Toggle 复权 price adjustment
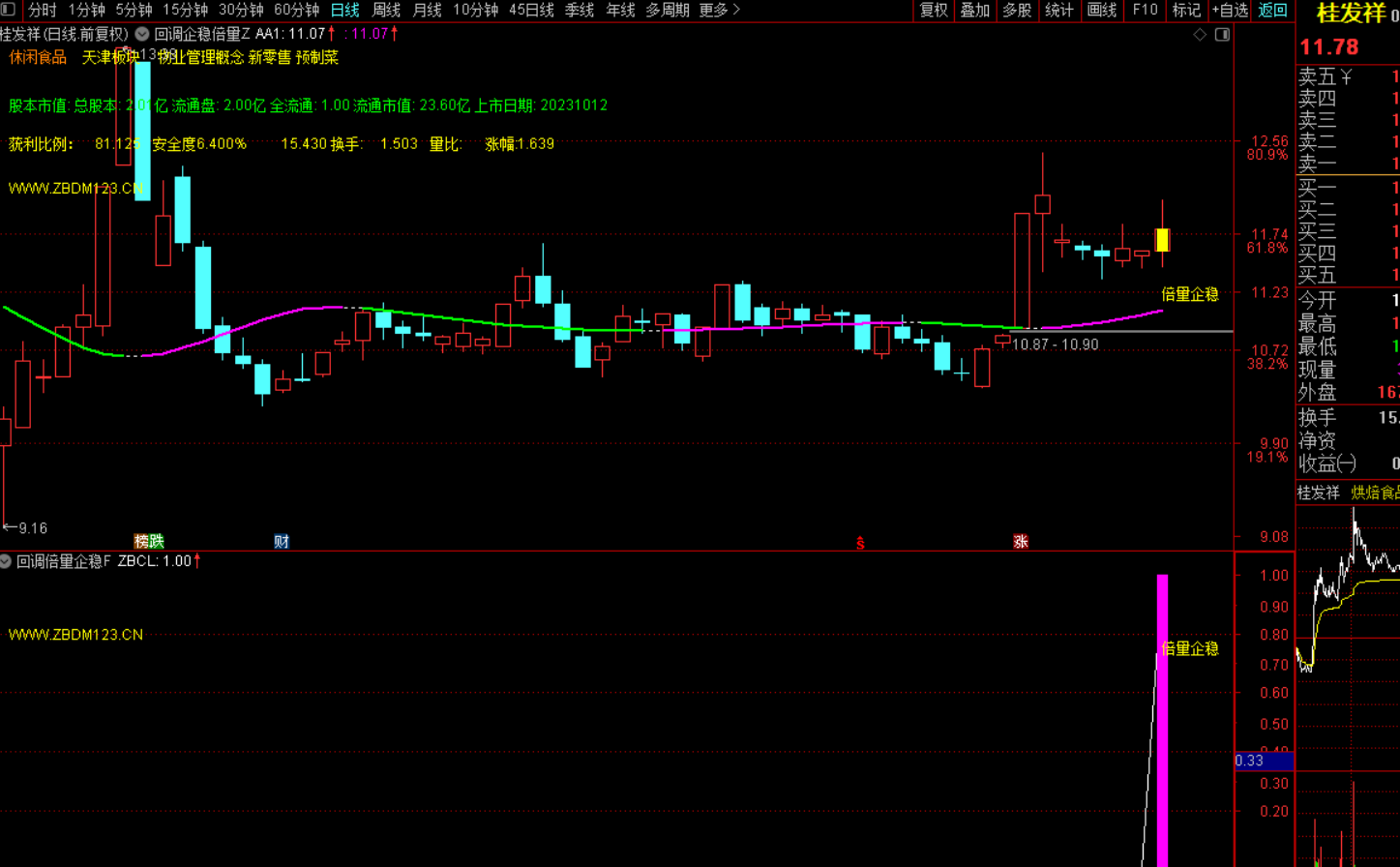The height and width of the screenshot is (867, 1400). pyautogui.click(x=934, y=10)
